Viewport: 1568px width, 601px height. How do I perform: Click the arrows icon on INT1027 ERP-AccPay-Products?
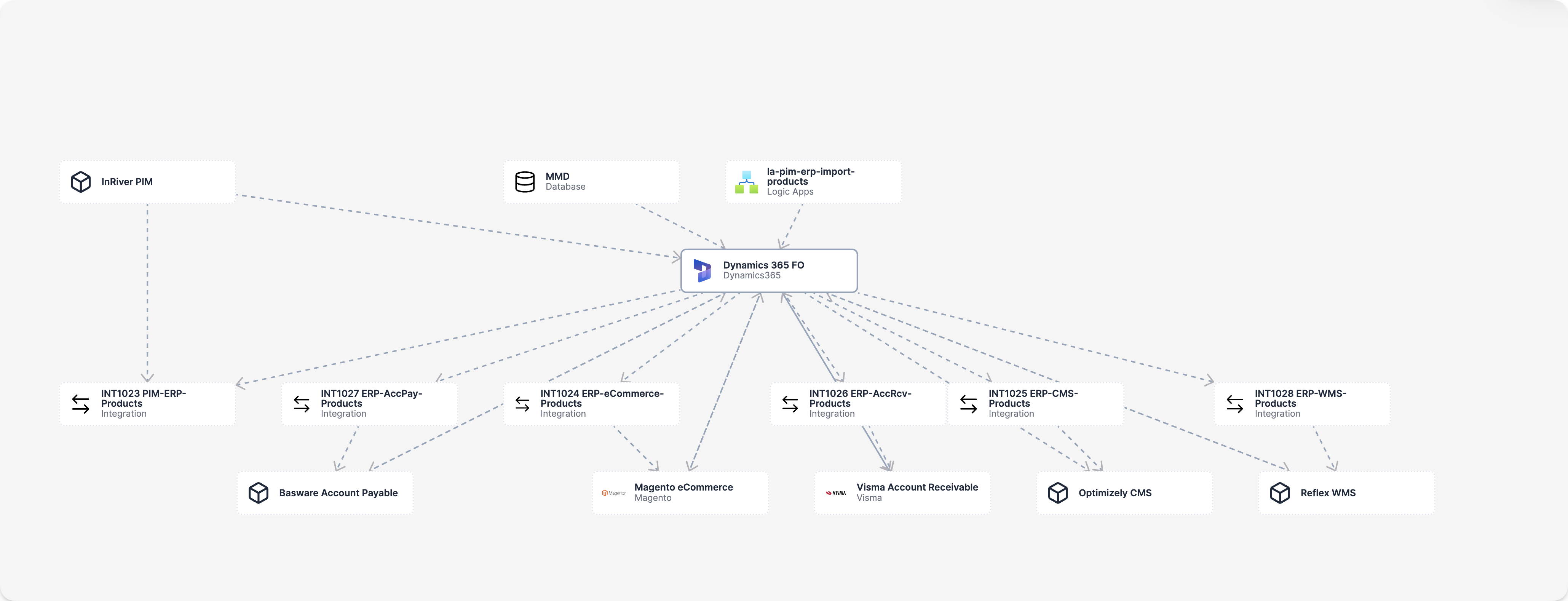pos(301,403)
